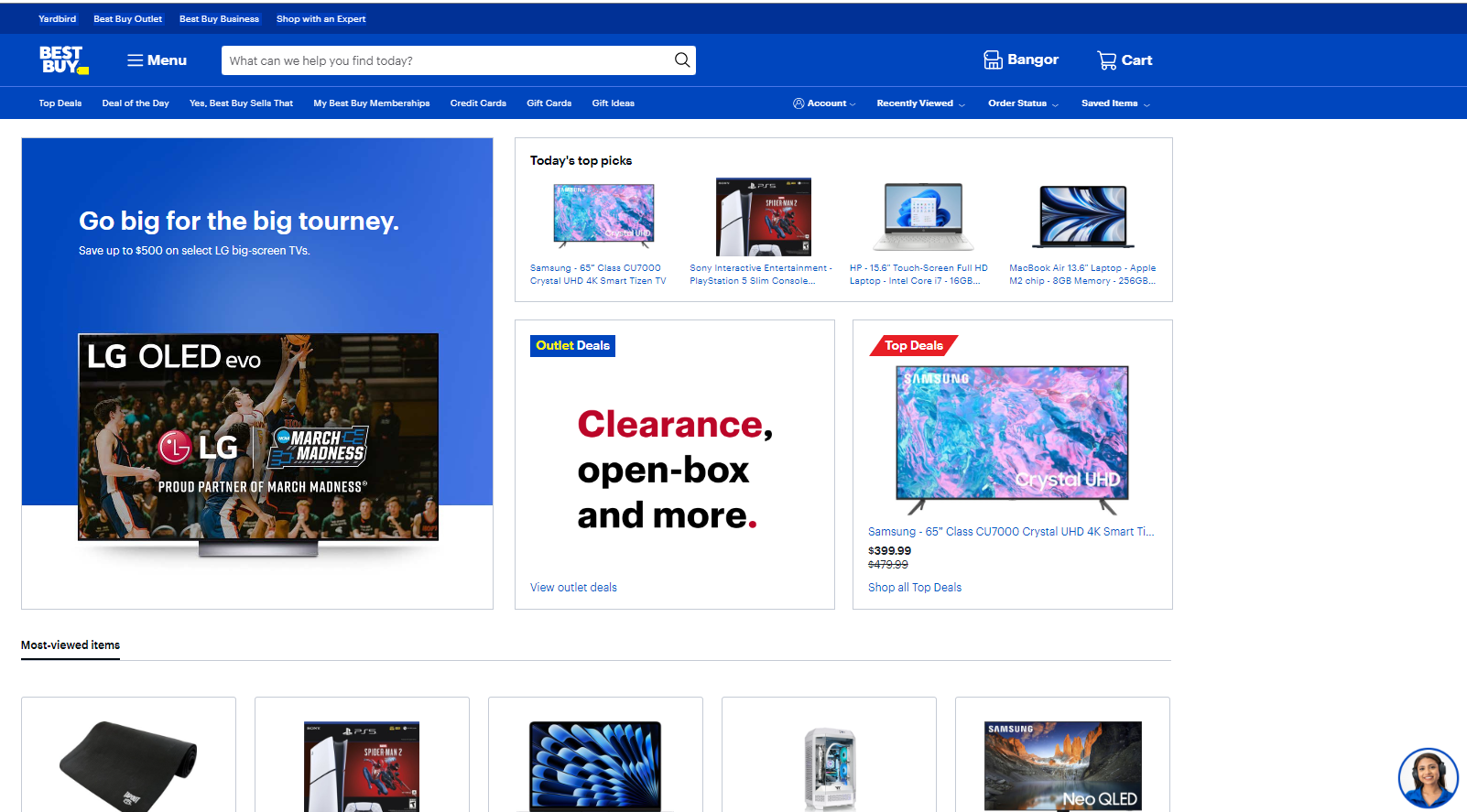
Task: Select the Most-viewed items tab
Action: pyautogui.click(x=71, y=645)
